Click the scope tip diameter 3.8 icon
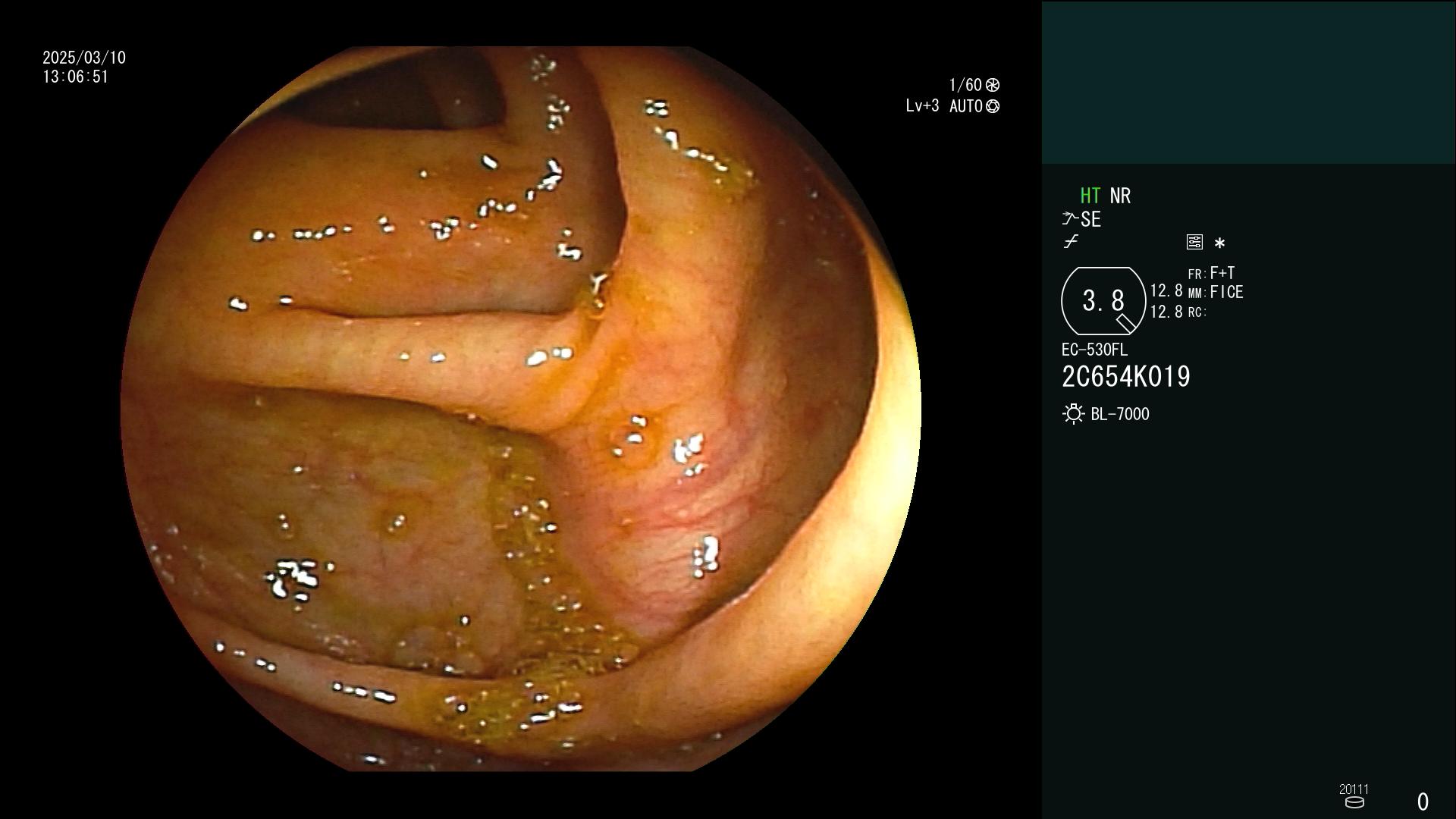Image resolution: width=1456 pixels, height=819 pixels. click(x=1103, y=301)
